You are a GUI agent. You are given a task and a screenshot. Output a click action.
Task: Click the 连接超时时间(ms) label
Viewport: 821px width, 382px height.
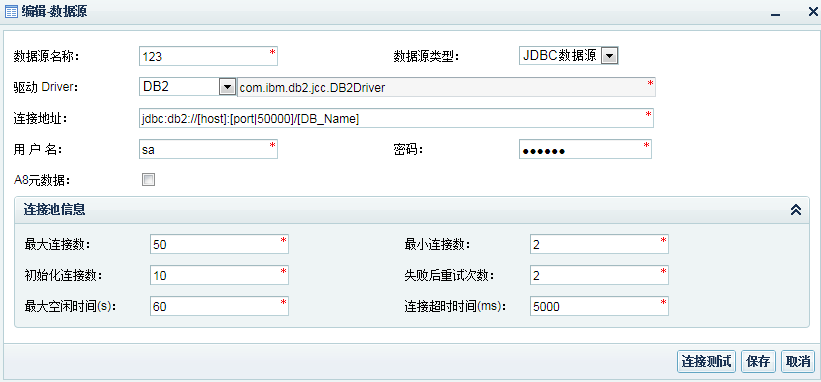pos(456,306)
